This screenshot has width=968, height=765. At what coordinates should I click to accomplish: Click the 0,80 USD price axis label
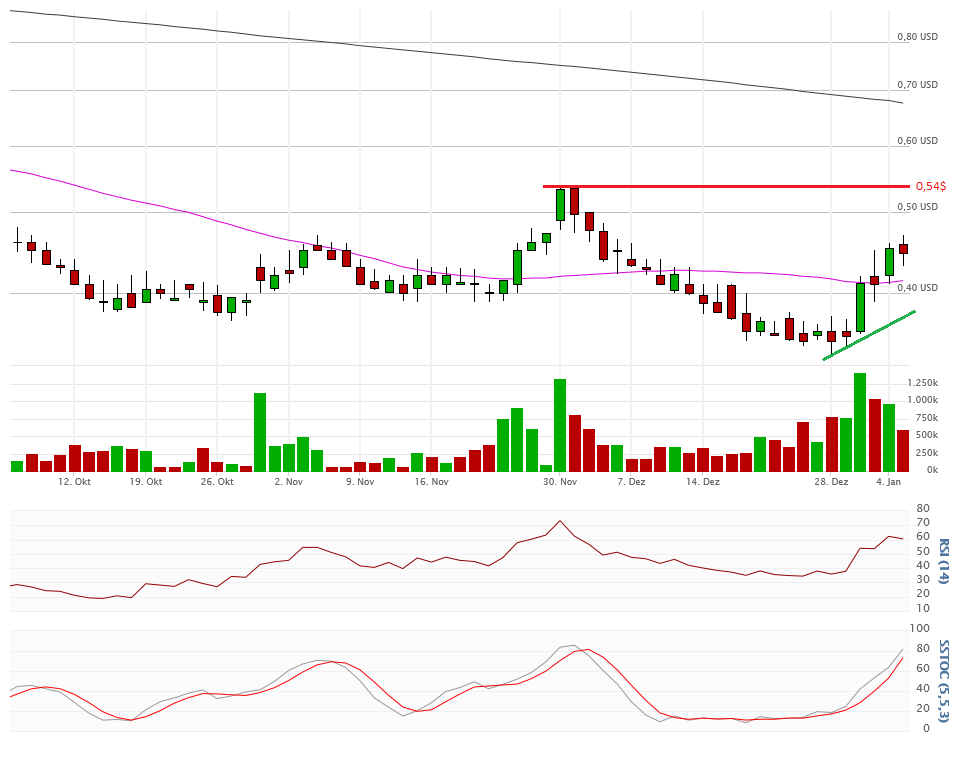point(917,37)
